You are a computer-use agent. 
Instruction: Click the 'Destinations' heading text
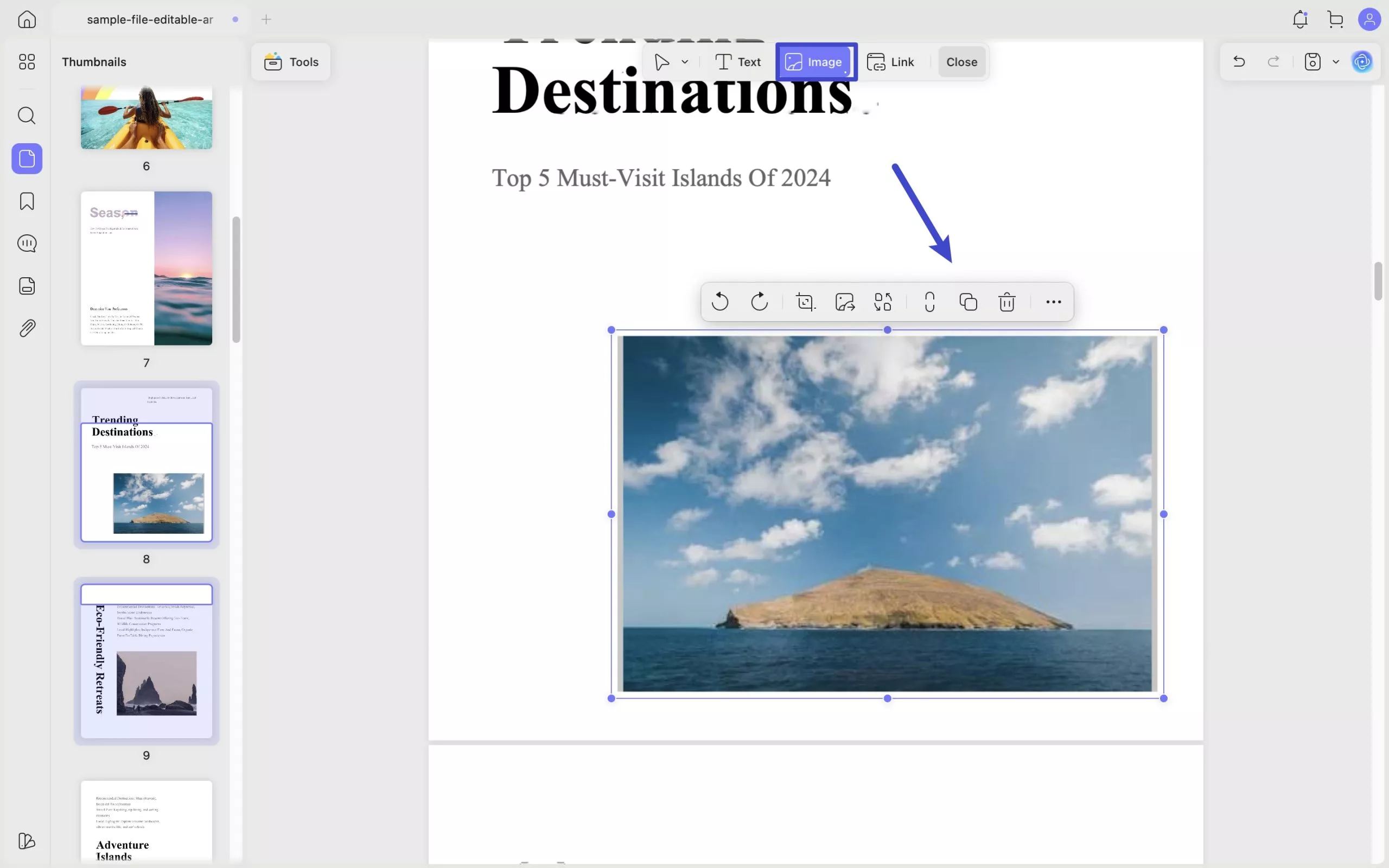[672, 92]
